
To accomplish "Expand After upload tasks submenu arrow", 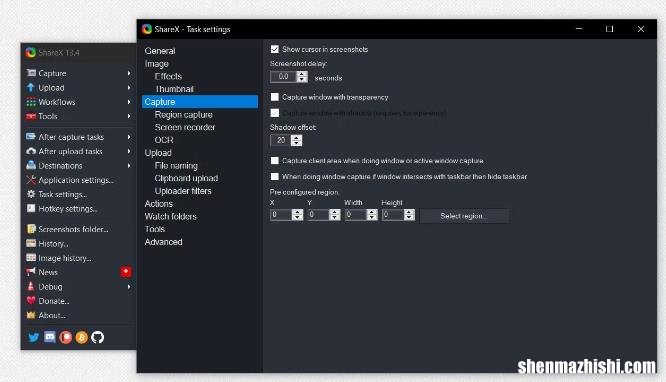I will [x=129, y=151].
